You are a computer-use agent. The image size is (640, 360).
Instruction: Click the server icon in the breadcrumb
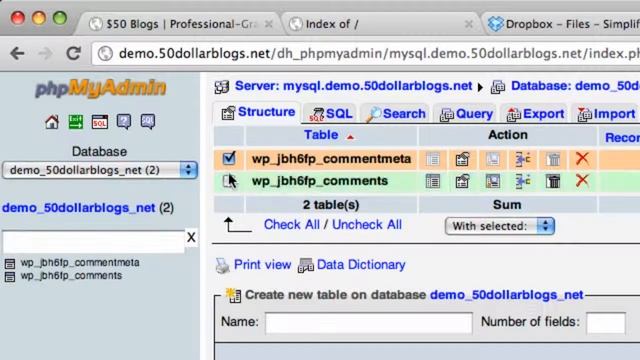pyautogui.click(x=222, y=87)
